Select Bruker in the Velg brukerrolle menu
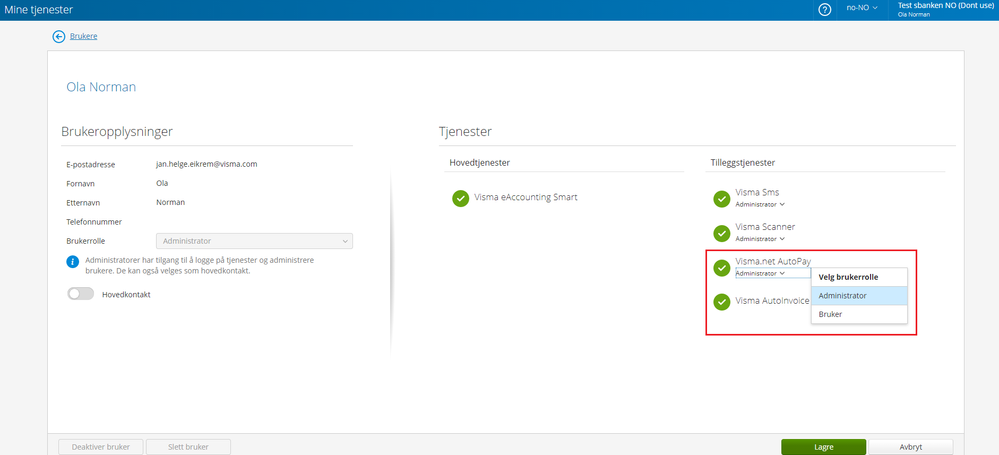The image size is (999, 455). (x=859, y=314)
